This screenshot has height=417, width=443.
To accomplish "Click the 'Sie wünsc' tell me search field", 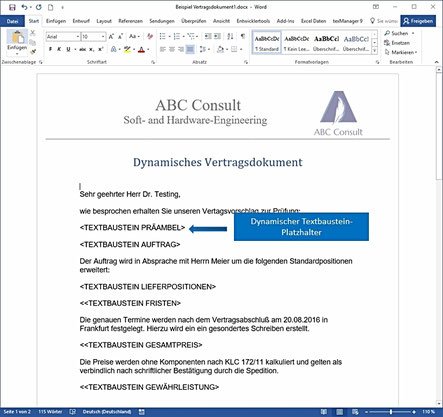I will (x=384, y=21).
